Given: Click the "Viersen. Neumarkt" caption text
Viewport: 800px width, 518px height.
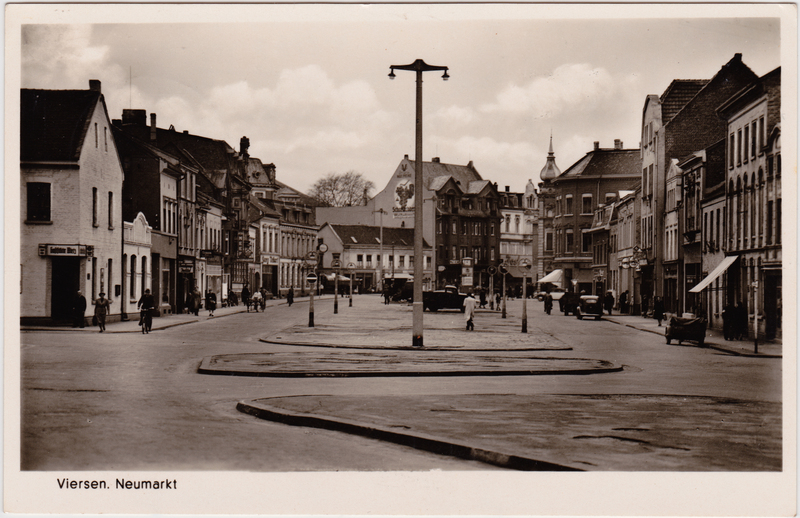Looking at the screenshot, I should click(117, 484).
